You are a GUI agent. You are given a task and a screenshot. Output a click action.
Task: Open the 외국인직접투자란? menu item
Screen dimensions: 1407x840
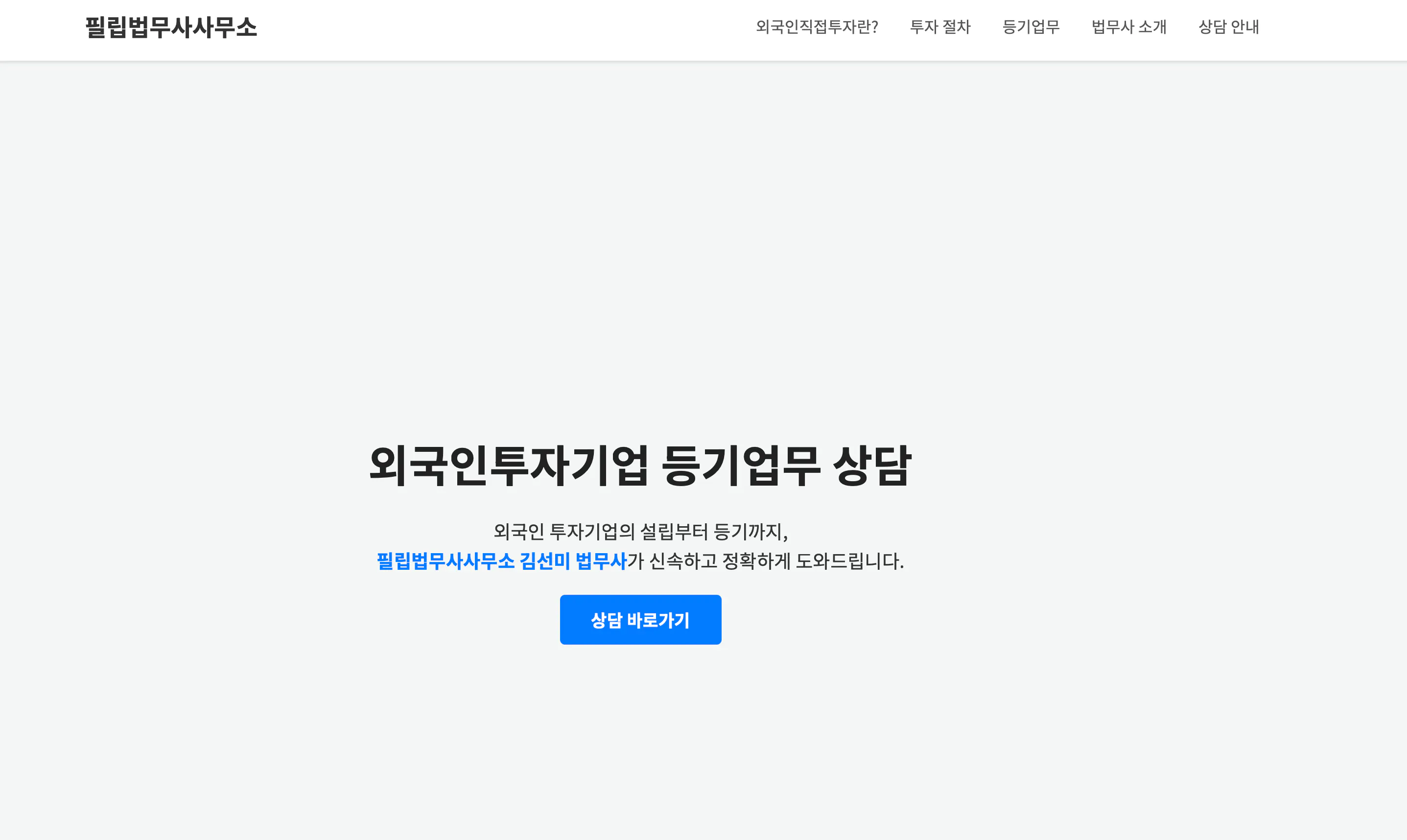[x=817, y=26]
